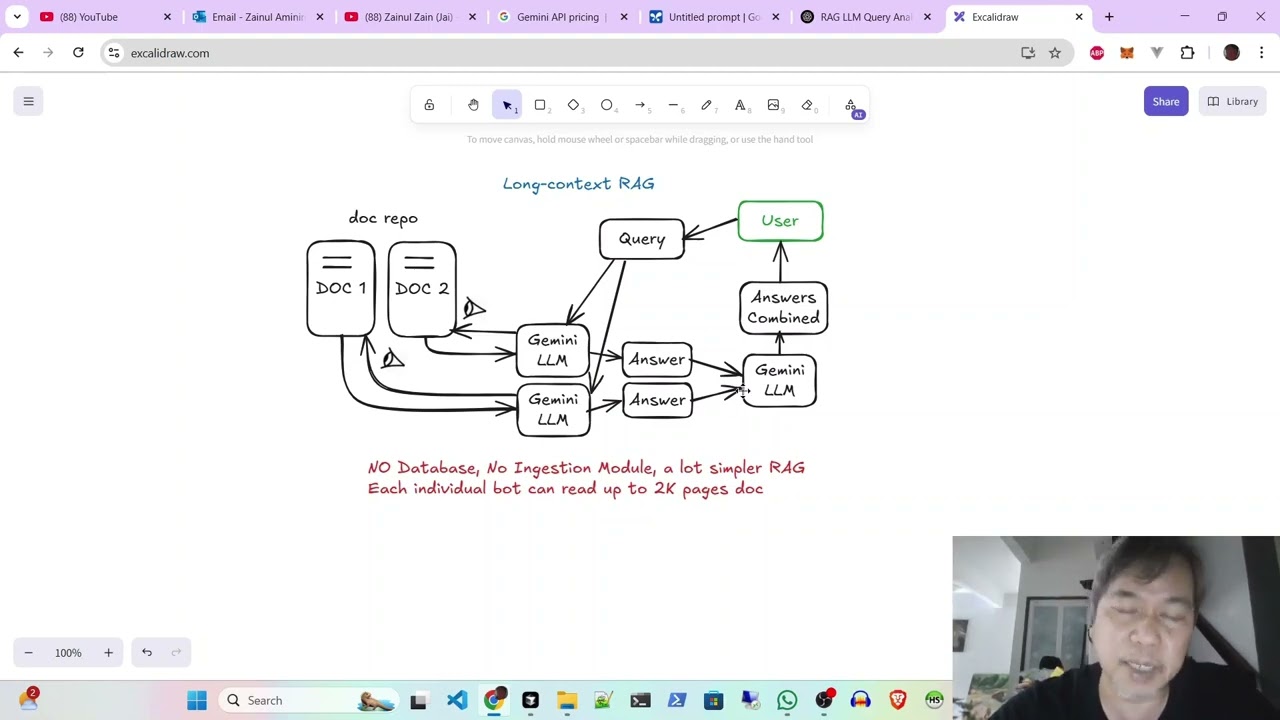Switch to the Untitled prompt tab
Viewport: 1280px width, 720px height.
point(714,17)
